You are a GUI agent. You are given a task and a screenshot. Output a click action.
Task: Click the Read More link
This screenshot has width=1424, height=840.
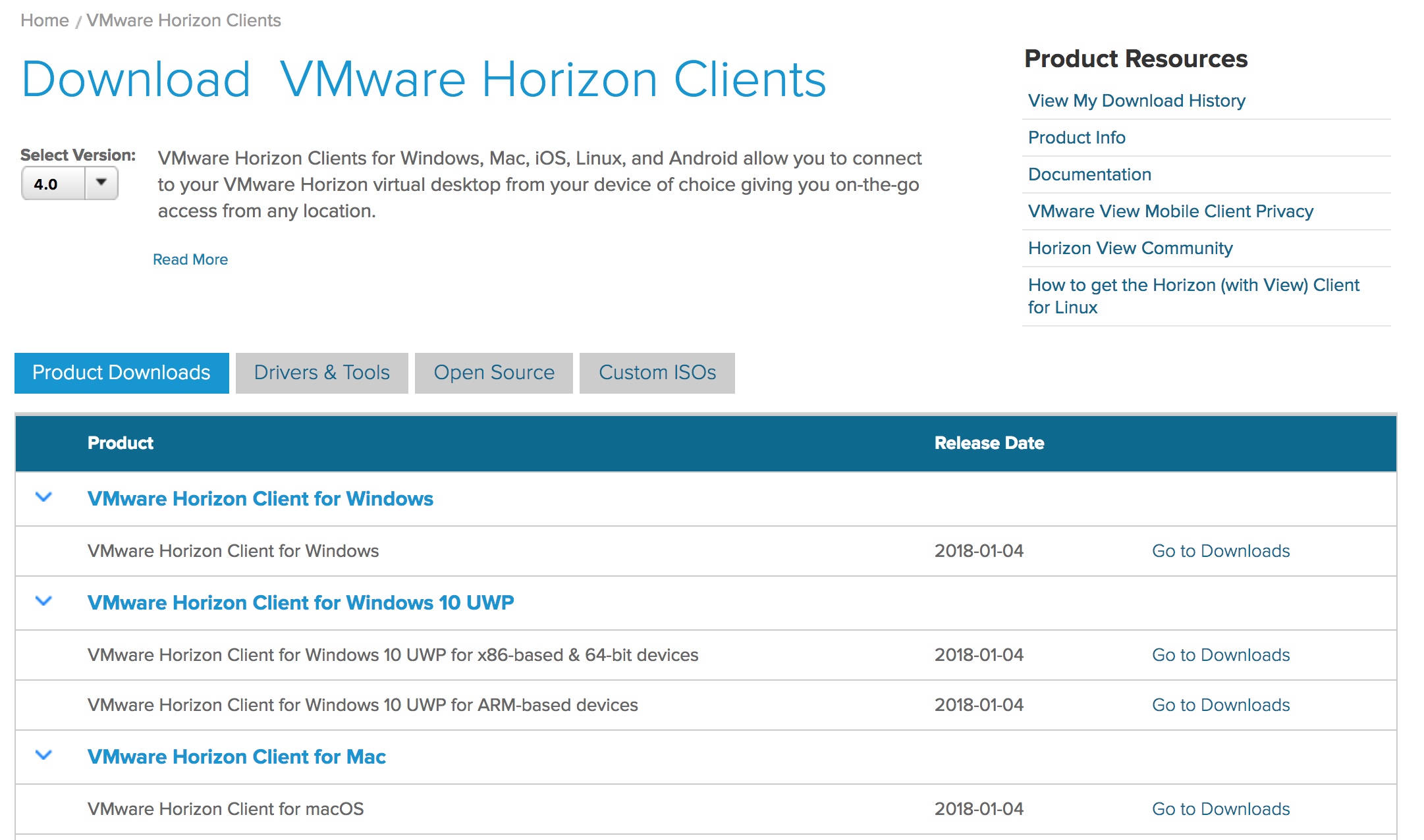pos(190,259)
